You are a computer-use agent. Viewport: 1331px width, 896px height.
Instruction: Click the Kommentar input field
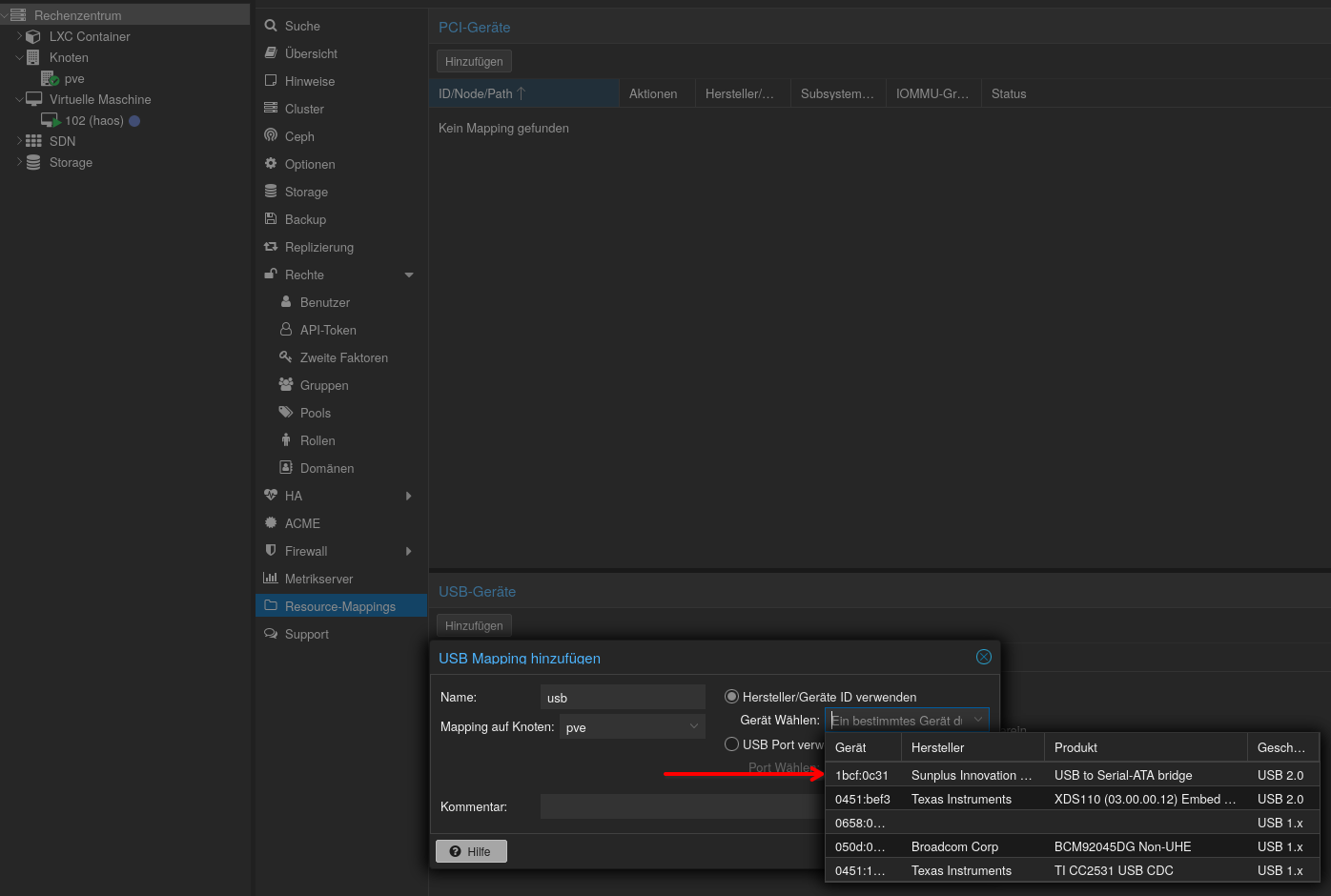(682, 806)
